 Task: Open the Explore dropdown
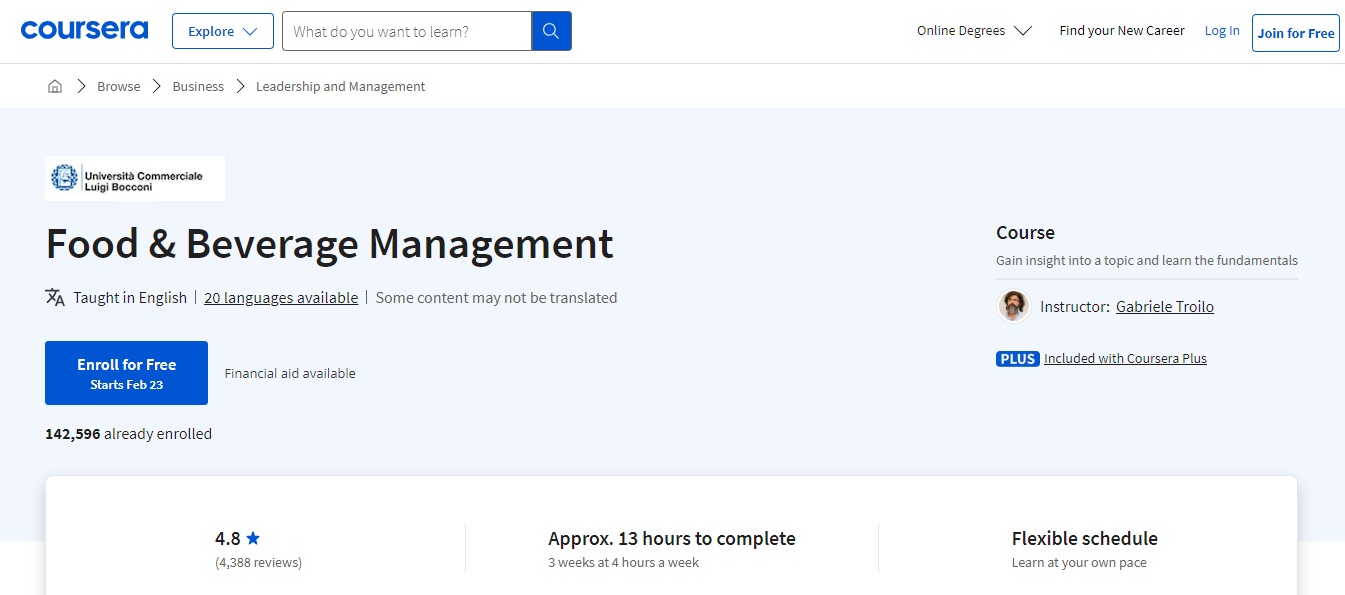[x=223, y=31]
